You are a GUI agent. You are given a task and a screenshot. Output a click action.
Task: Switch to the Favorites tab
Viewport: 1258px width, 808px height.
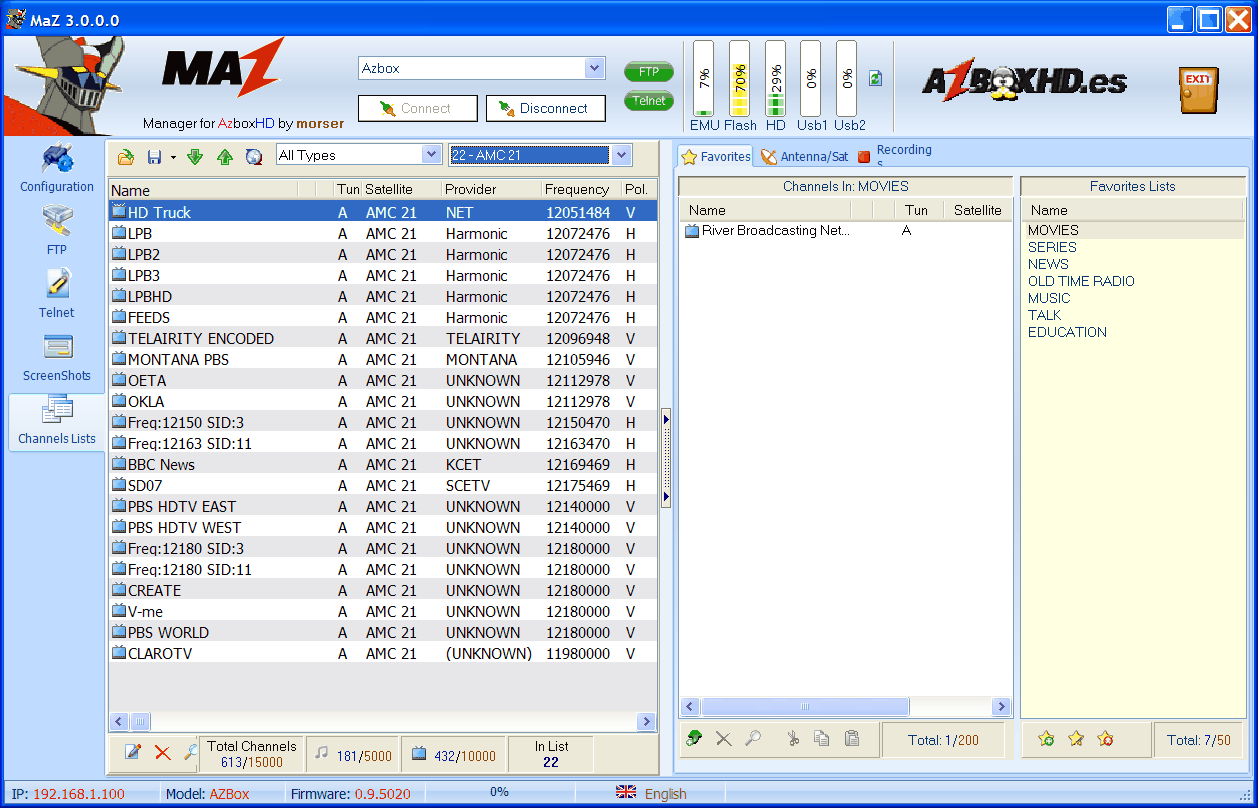pyautogui.click(x=715, y=156)
